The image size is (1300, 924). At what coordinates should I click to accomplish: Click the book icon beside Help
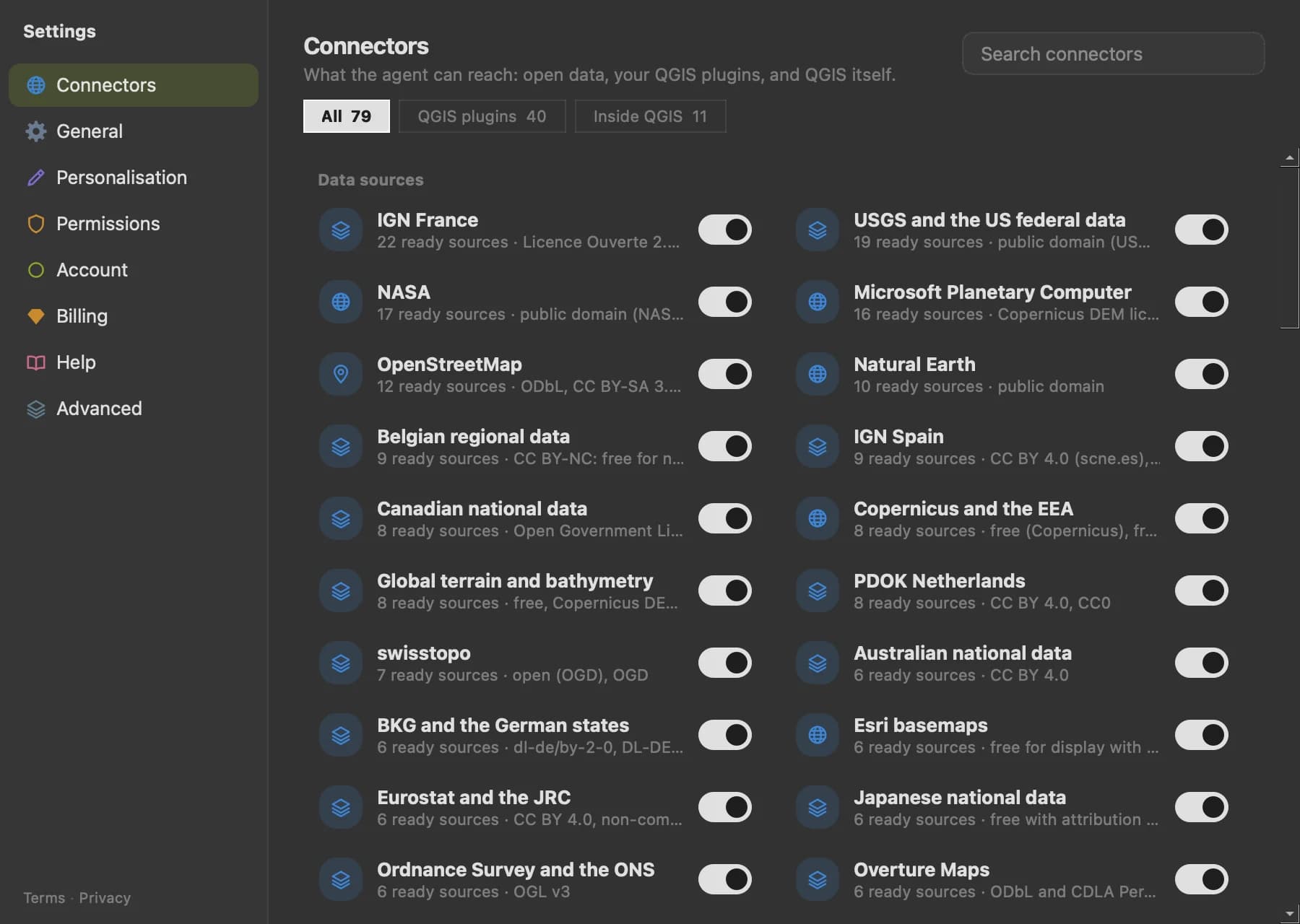pos(36,362)
